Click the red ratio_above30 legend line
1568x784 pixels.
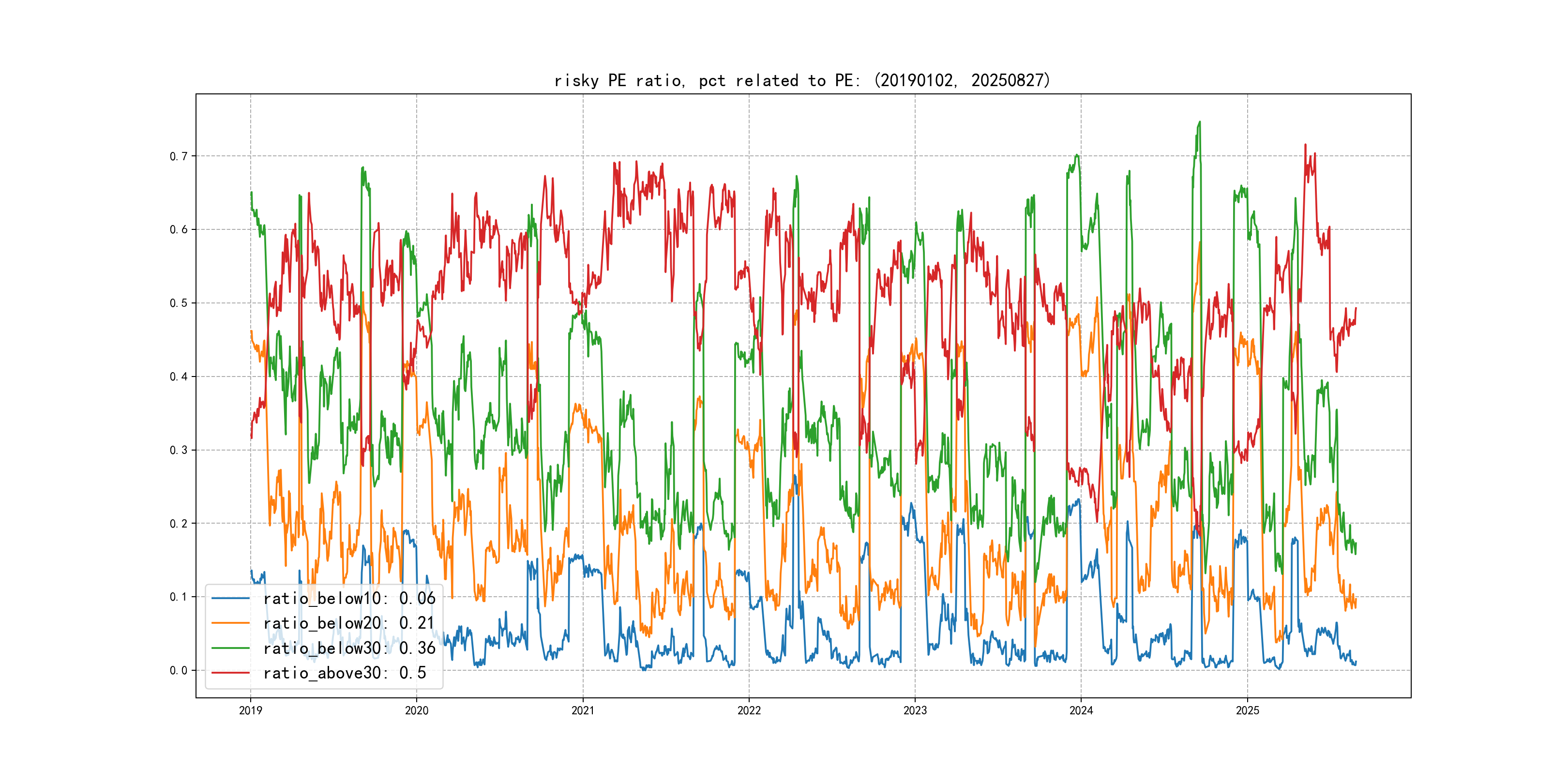(230, 673)
